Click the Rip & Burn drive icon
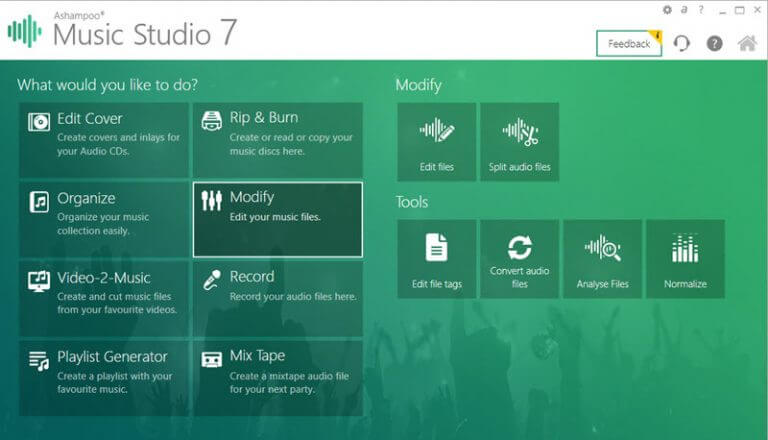Screen dimensions: 768x440 coord(212,121)
